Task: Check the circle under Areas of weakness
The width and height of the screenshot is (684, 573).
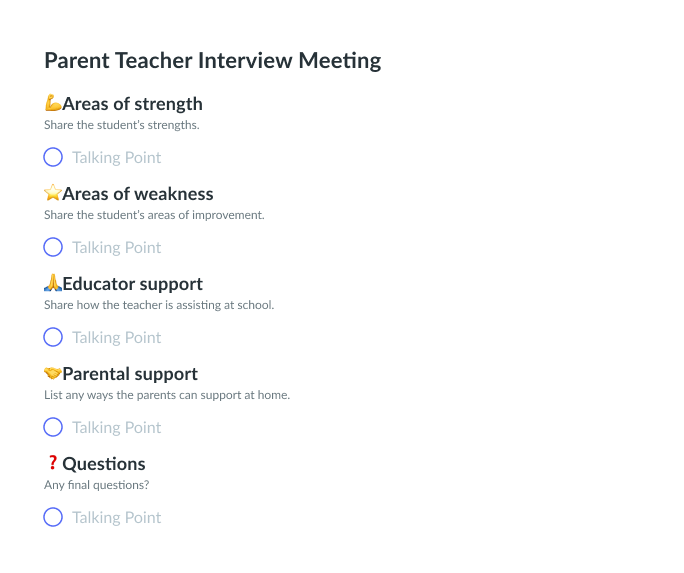Action: (53, 247)
